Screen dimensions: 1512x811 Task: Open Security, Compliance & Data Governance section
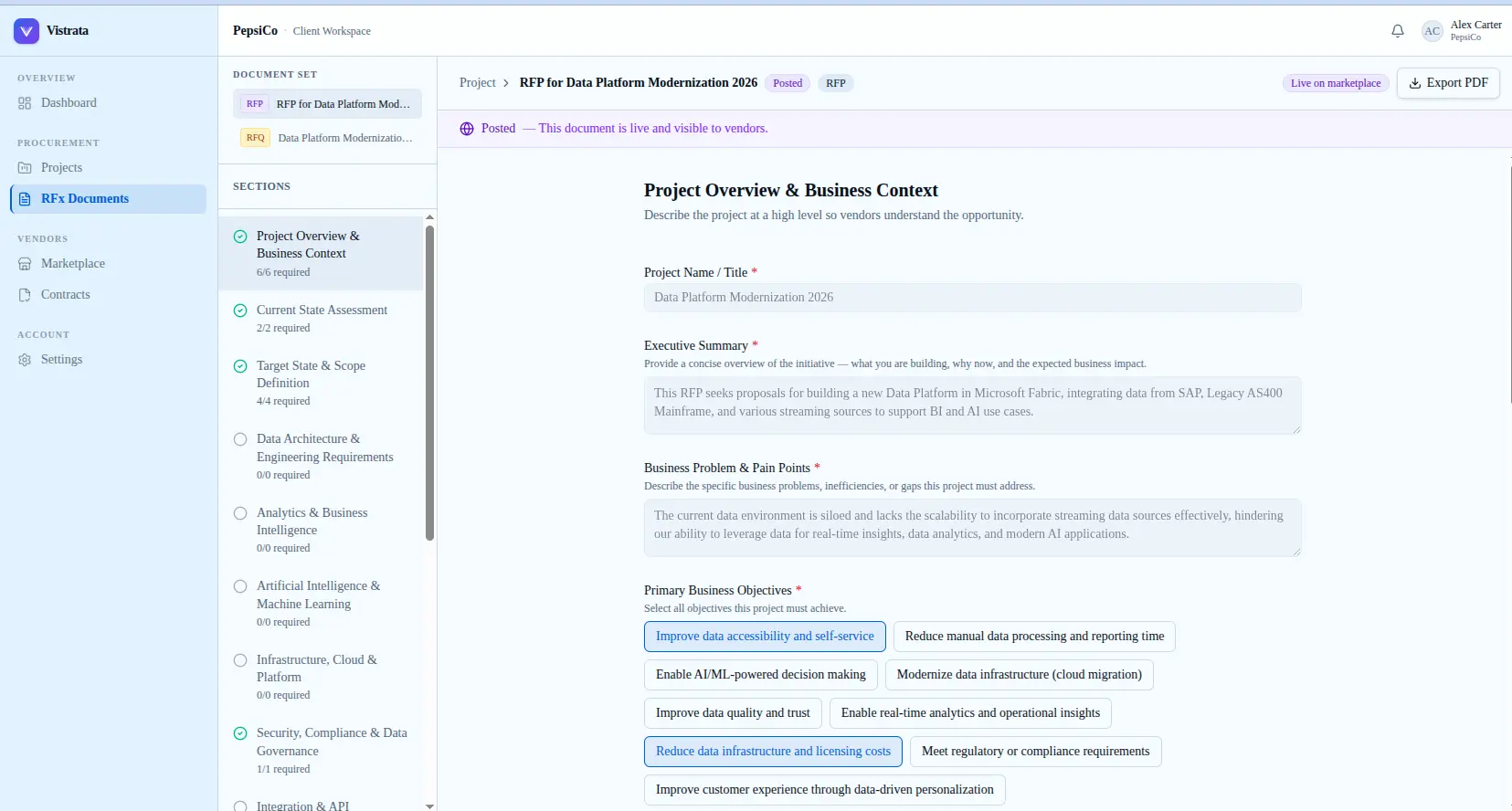coord(321,751)
